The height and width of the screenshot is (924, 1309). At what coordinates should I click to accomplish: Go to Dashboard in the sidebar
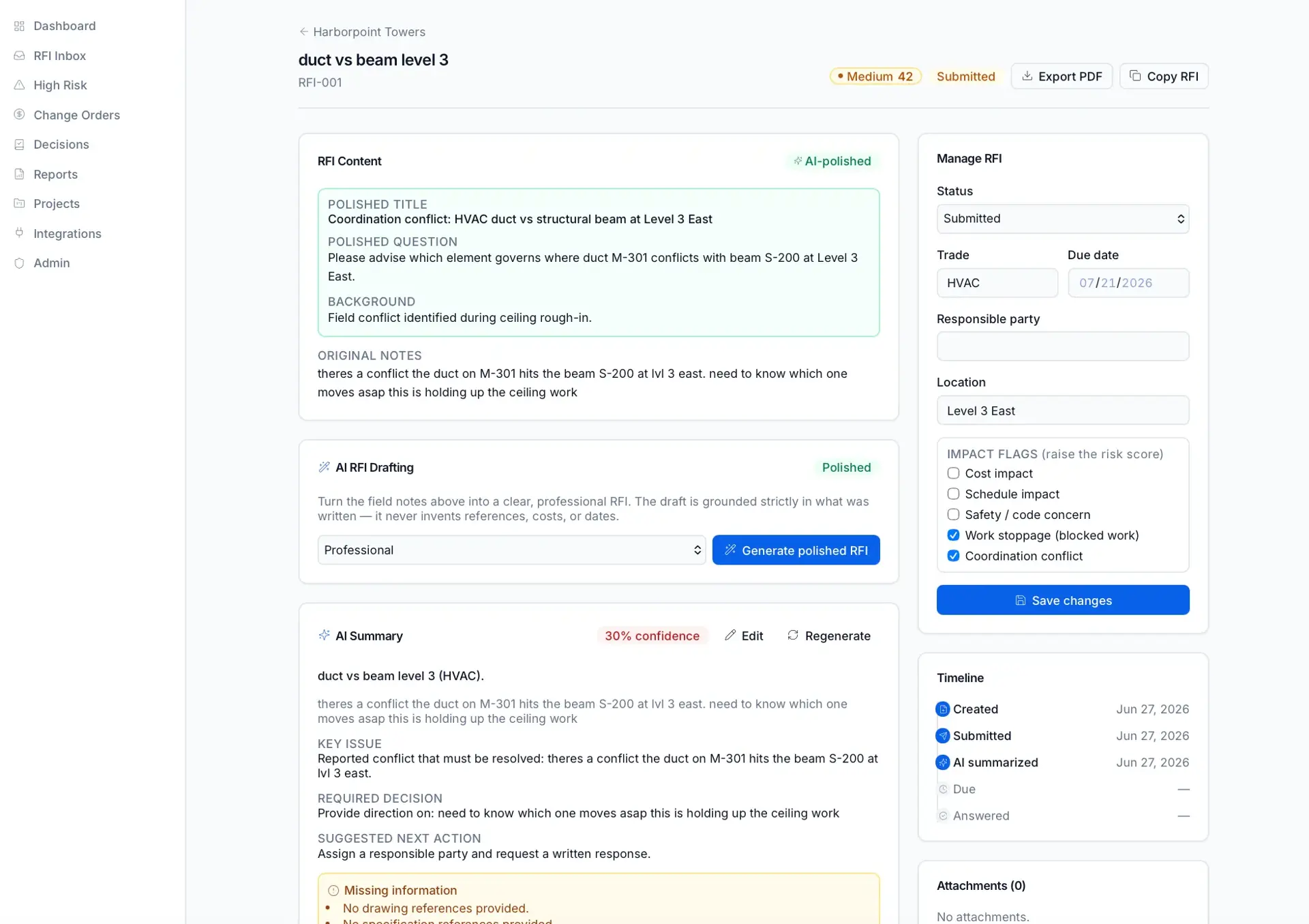tap(65, 26)
